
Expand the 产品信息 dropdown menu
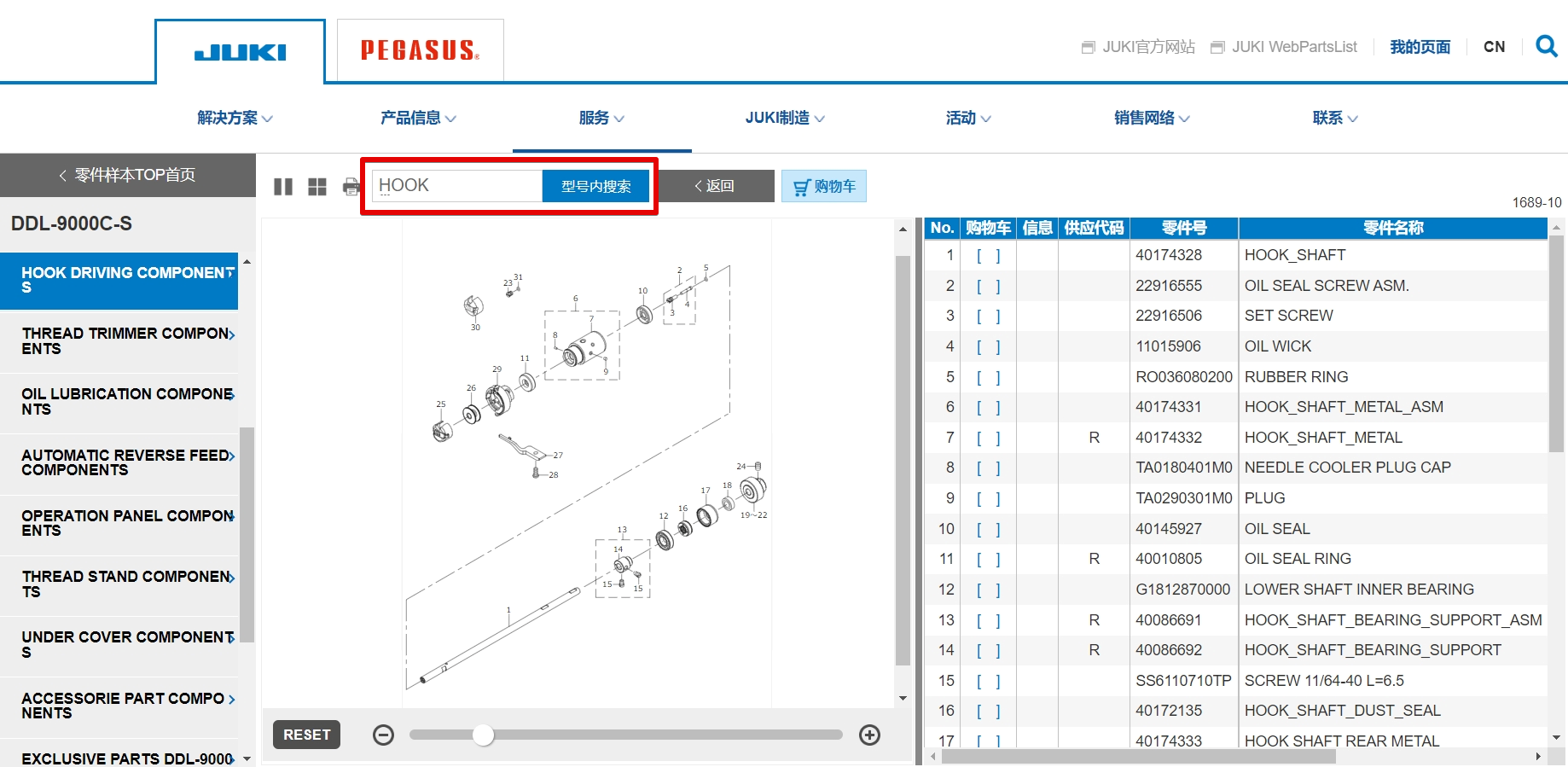coord(418,118)
